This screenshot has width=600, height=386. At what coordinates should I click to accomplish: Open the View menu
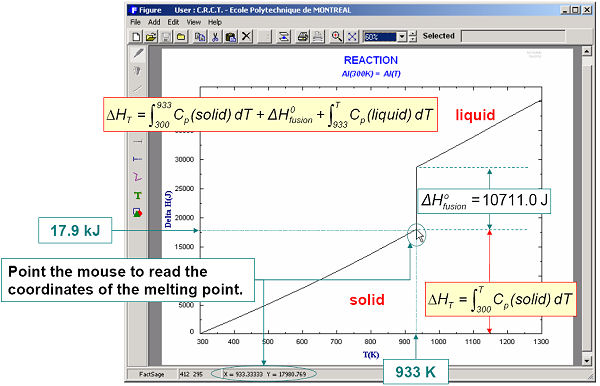(194, 22)
